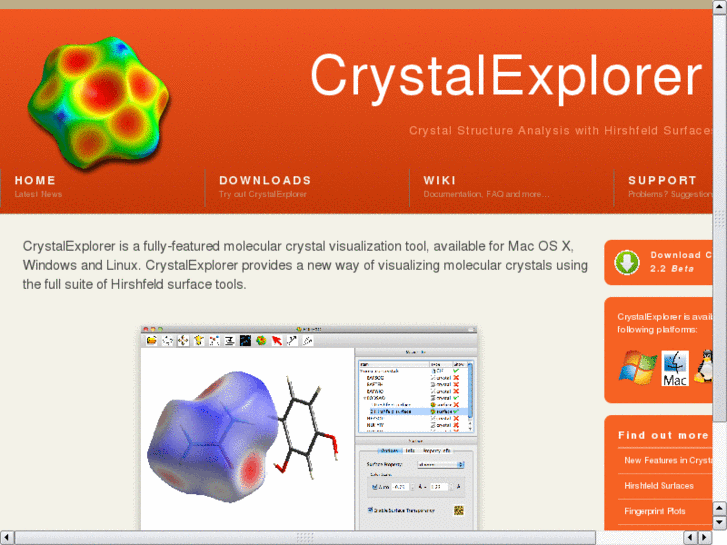Click the 'Find out more' heading
727x545 pixels.
663,435
